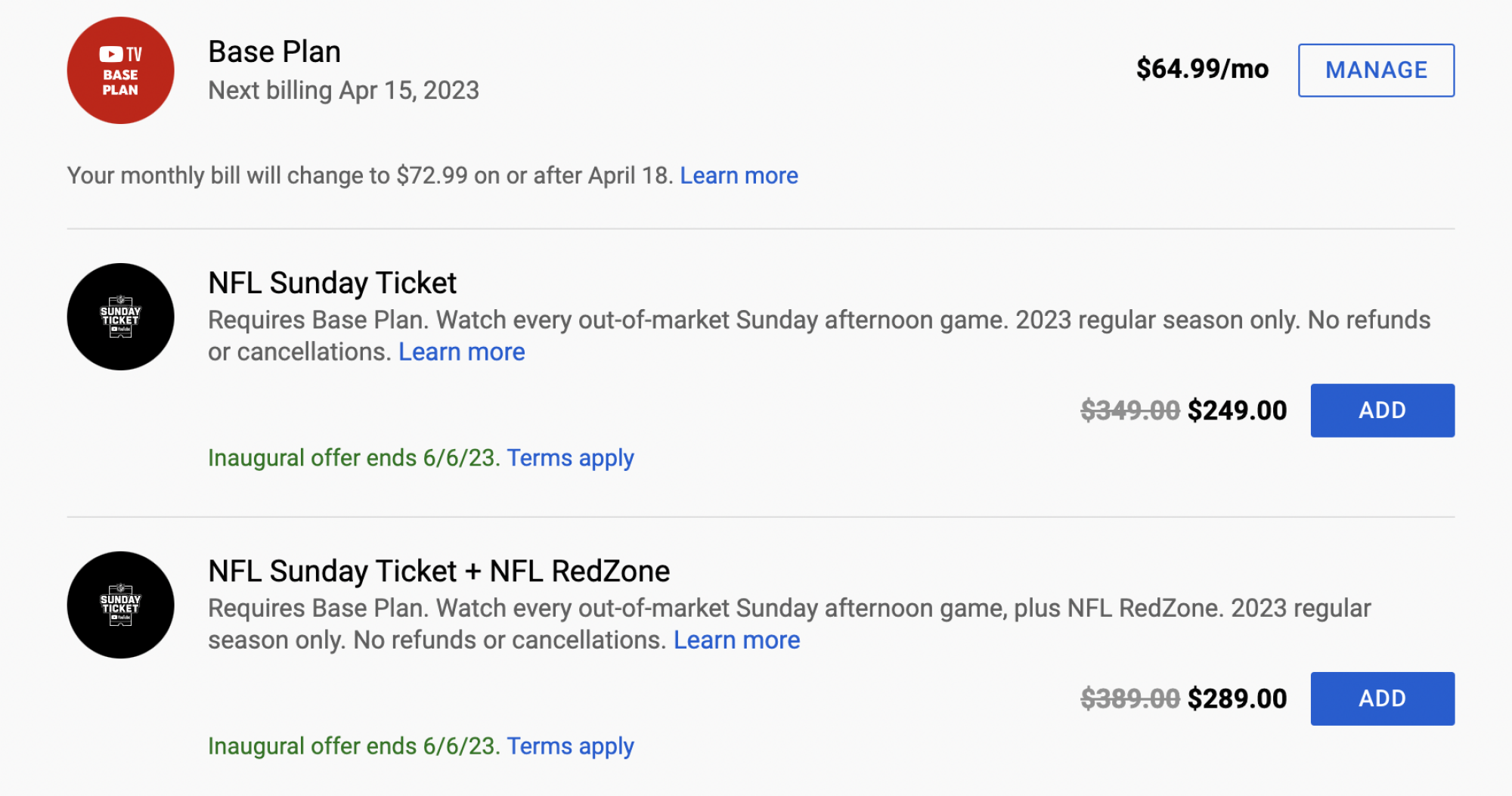Open Learn more for NFL Sunday Ticket
This screenshot has width=1512, height=796.
coord(461,351)
